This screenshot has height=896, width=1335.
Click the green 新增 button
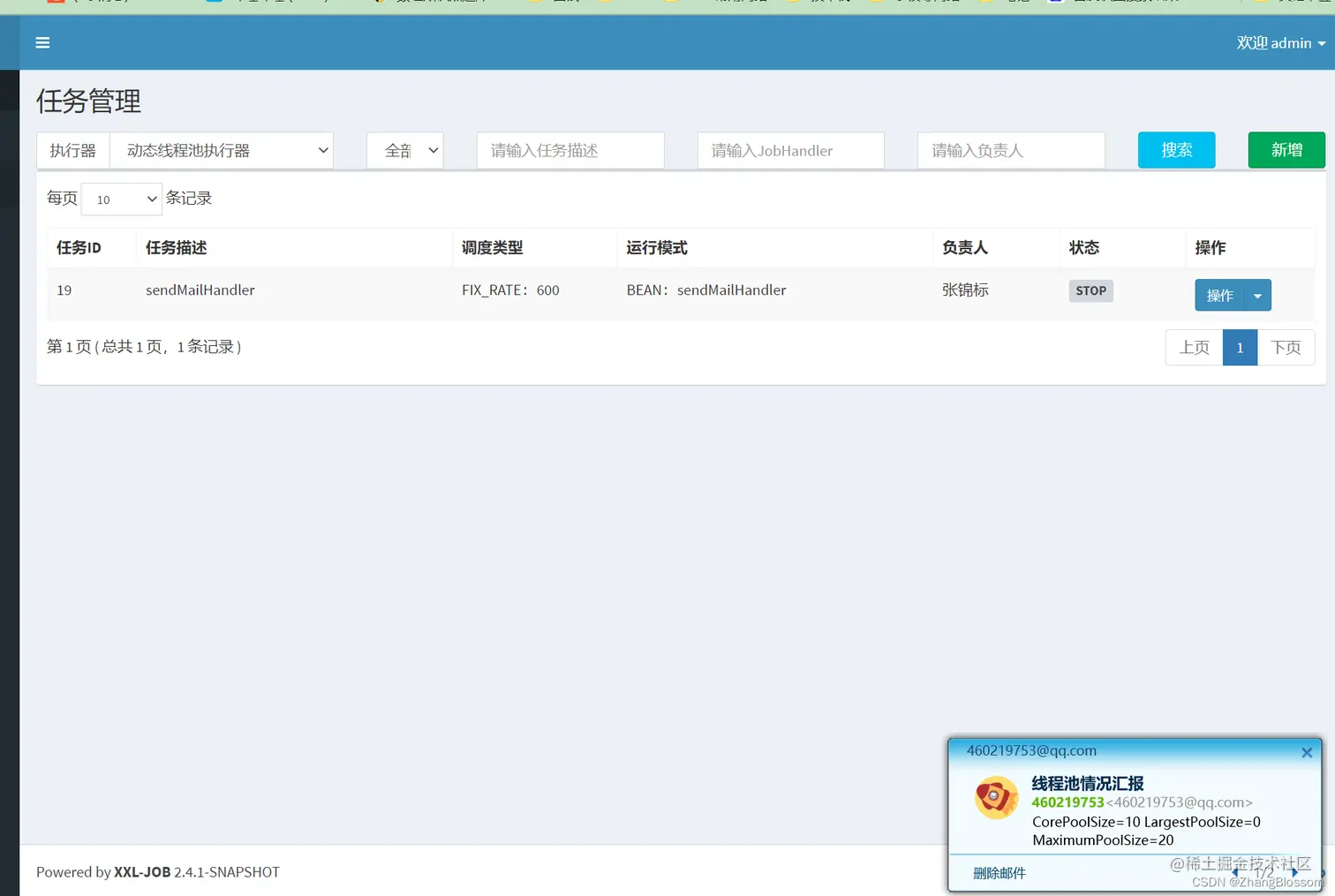[x=1286, y=150]
